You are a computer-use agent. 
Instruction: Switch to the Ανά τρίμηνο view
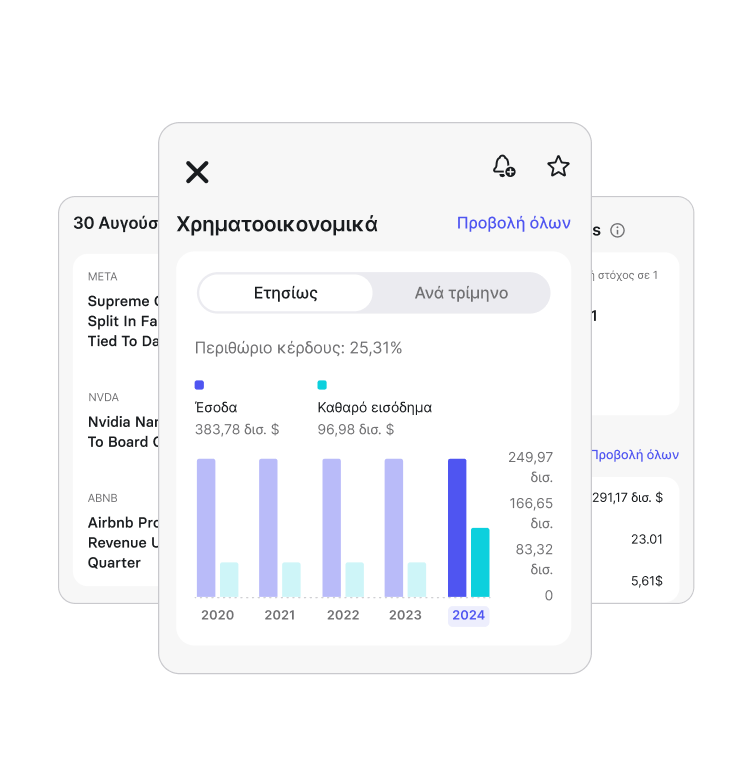[461, 293]
